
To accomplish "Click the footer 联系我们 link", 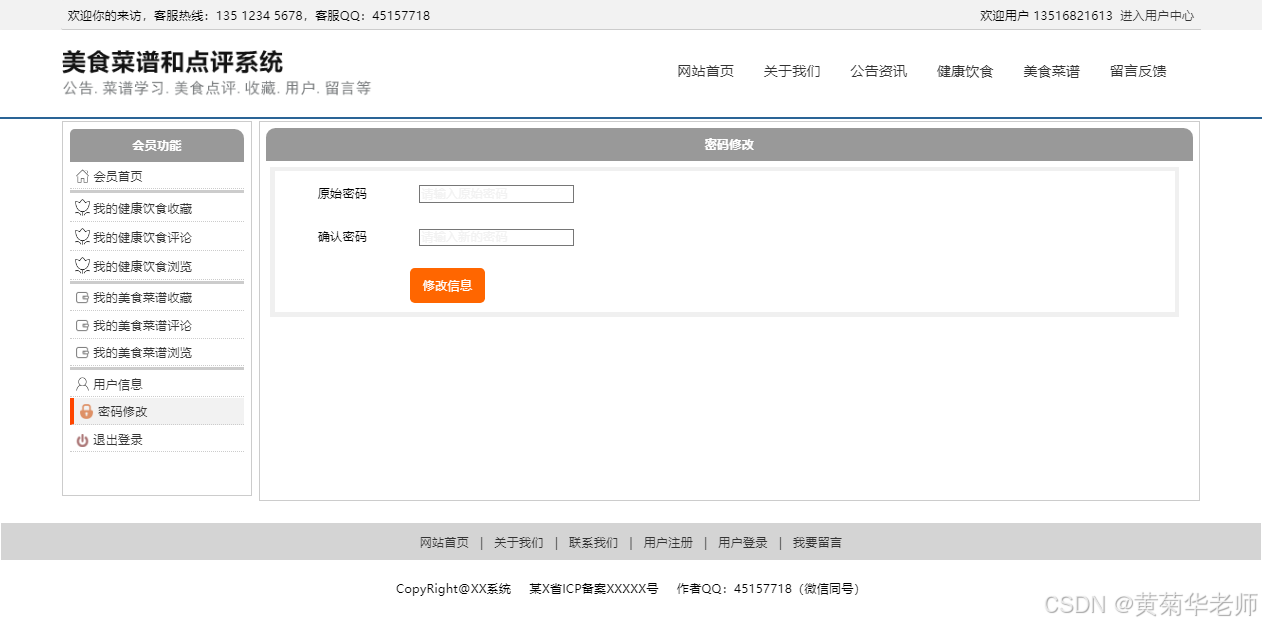I will 593,543.
